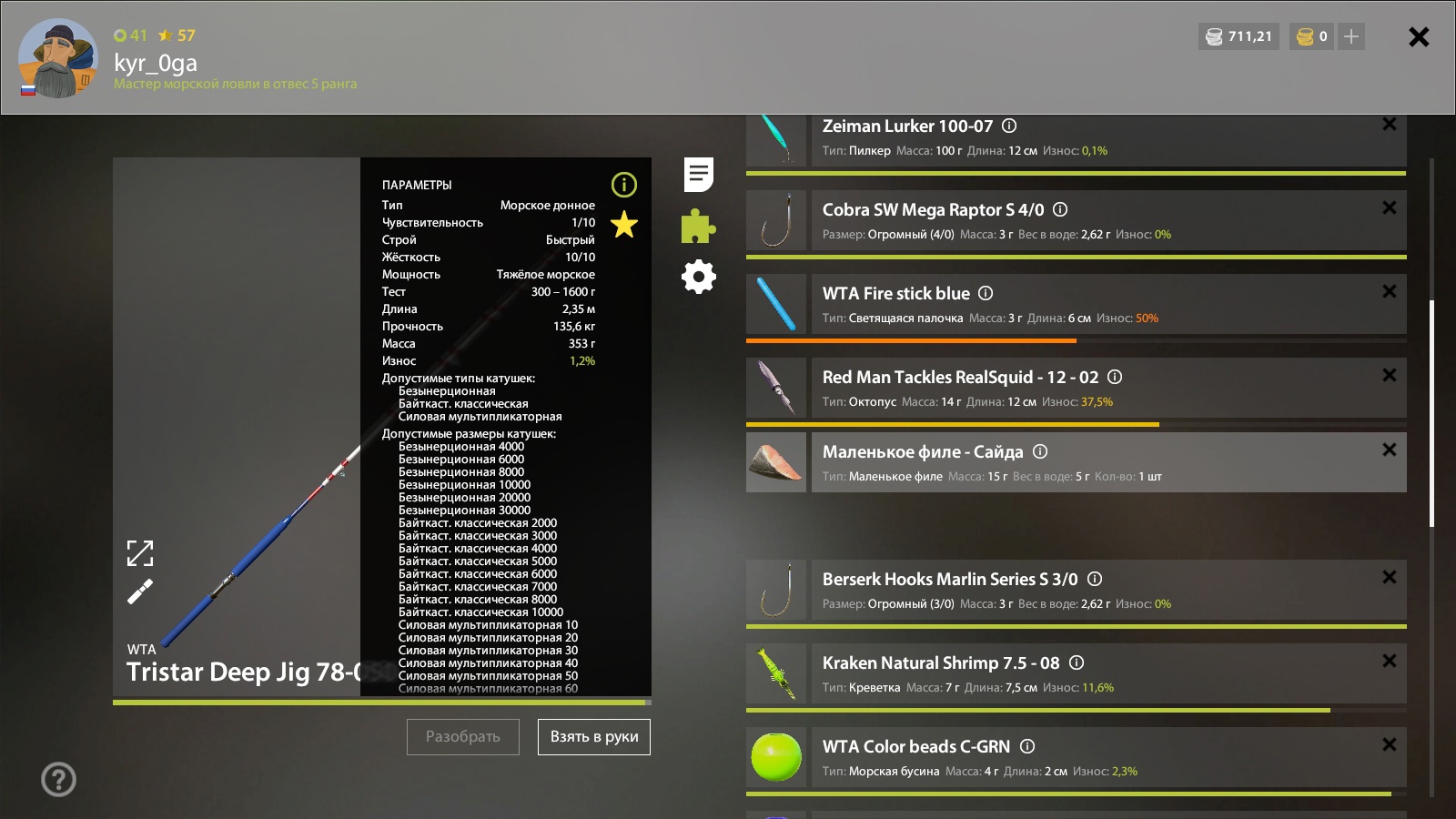This screenshot has height=819, width=1456.
Task: Click the player level 41 indicator
Action: click(x=131, y=35)
